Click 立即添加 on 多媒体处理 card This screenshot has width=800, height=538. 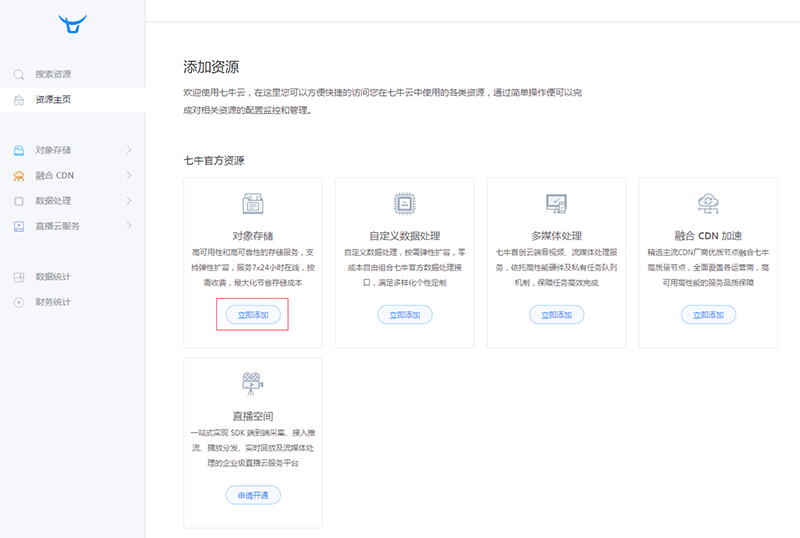[x=556, y=314]
